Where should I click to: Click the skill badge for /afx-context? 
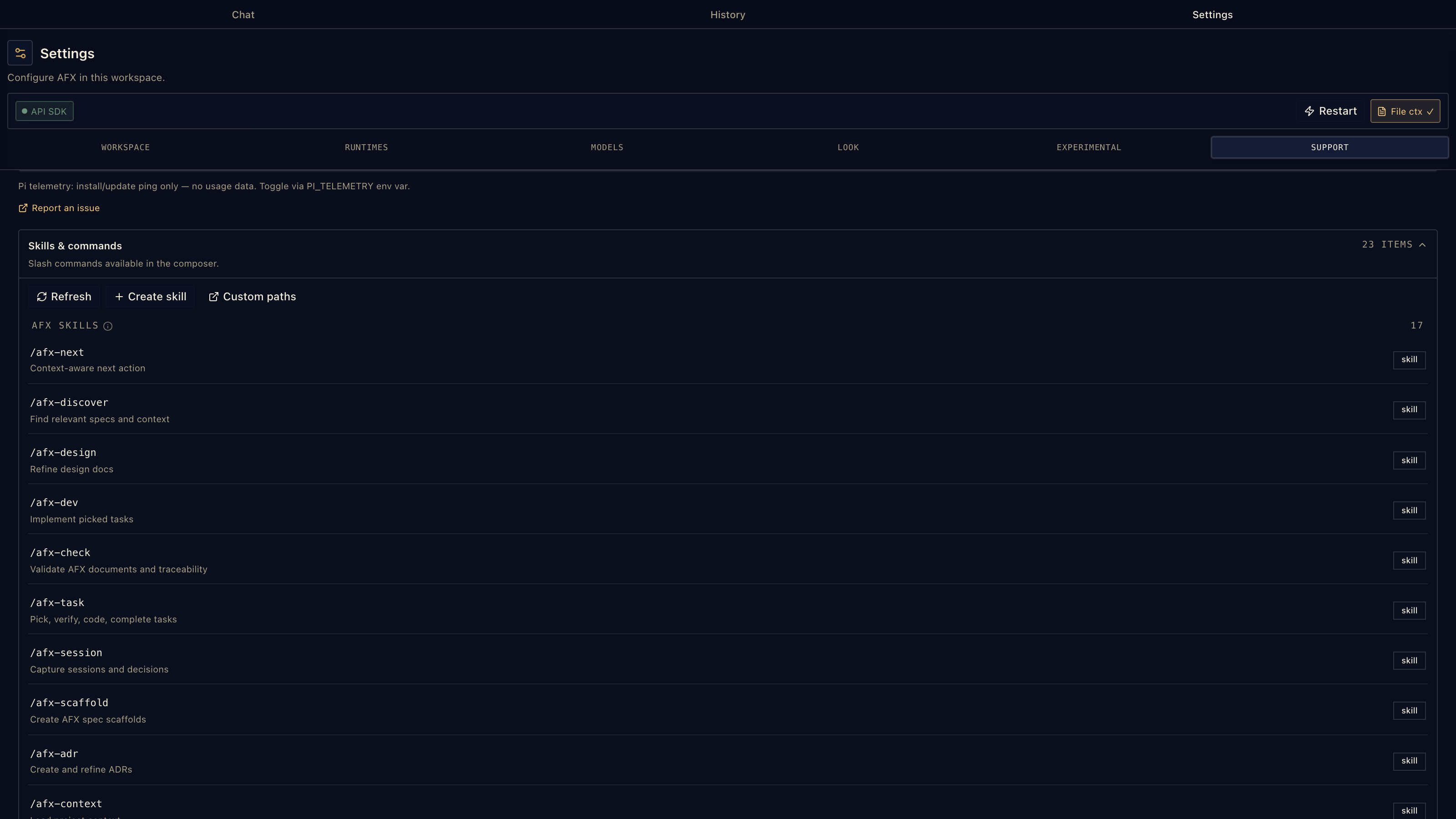tap(1409, 811)
